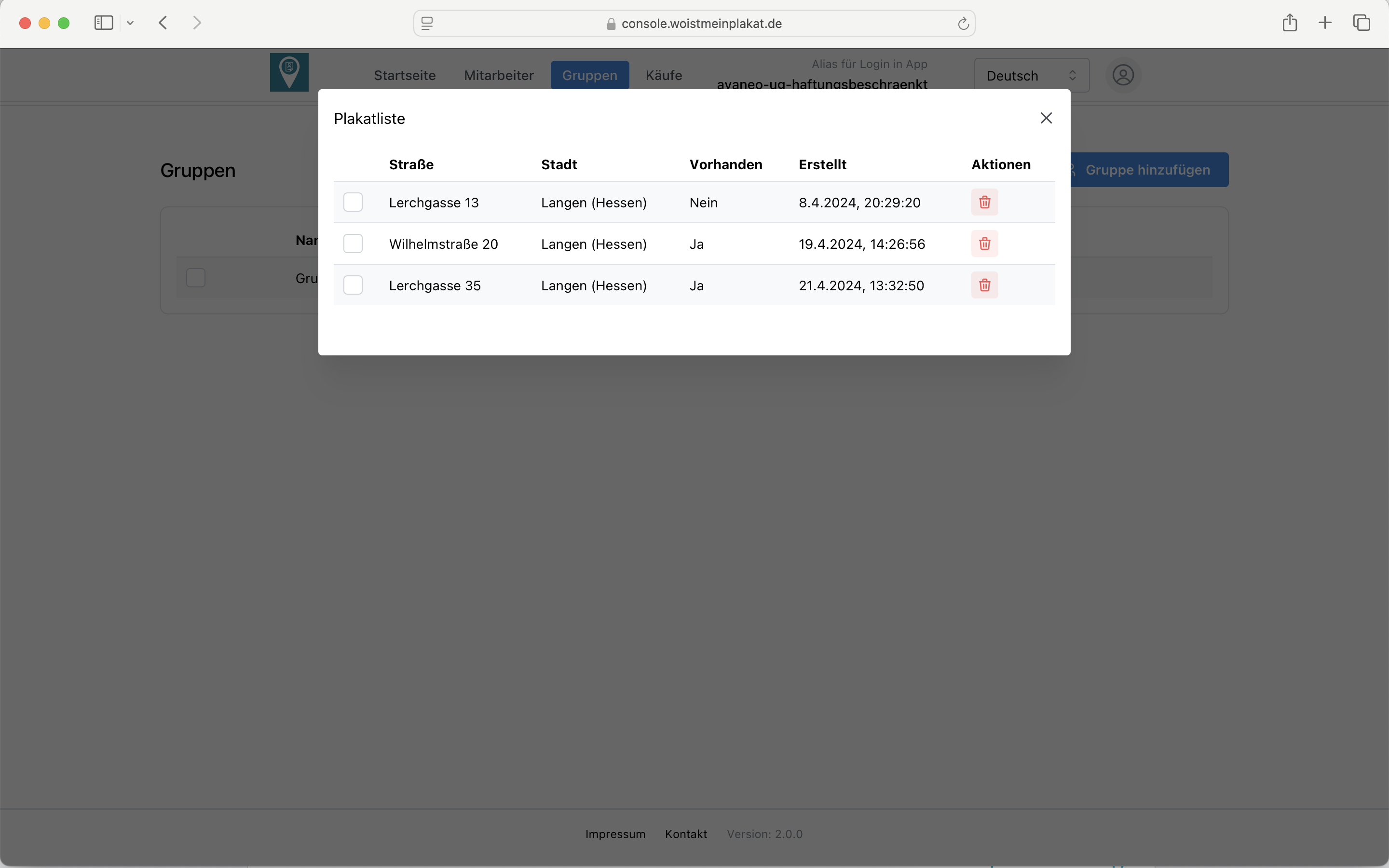Screen dimensions: 1389x868
Task: Open the user profile icon
Action: 1123,75
